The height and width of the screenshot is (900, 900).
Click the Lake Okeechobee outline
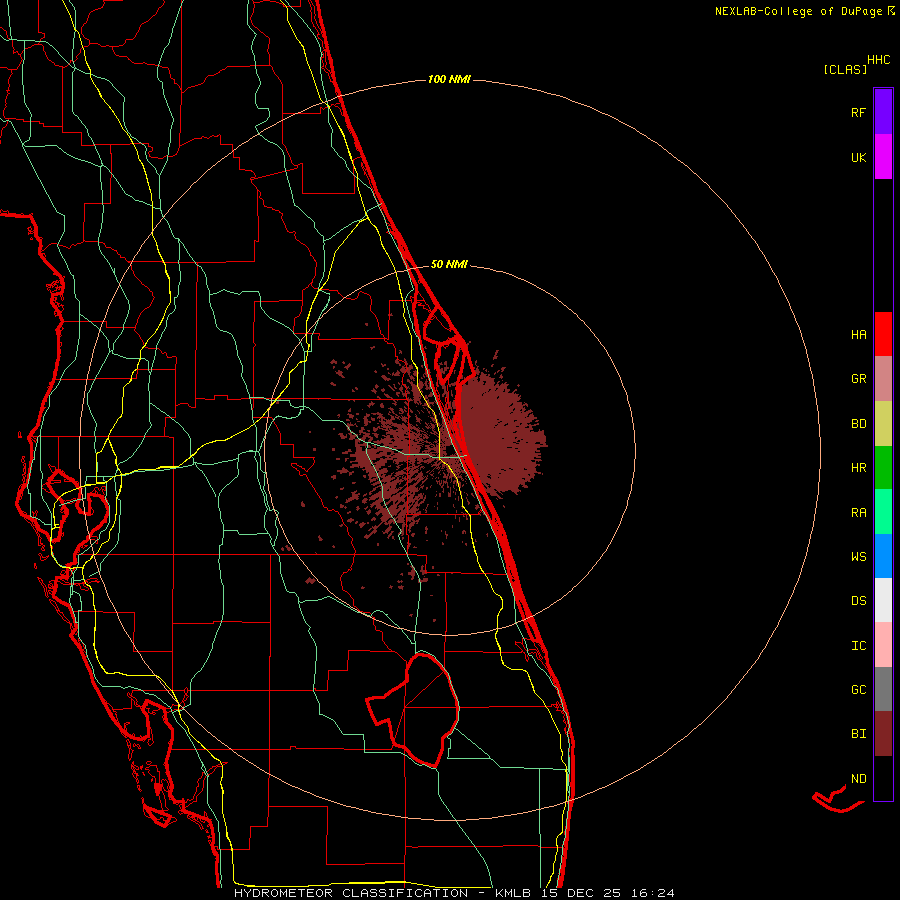coord(413,709)
